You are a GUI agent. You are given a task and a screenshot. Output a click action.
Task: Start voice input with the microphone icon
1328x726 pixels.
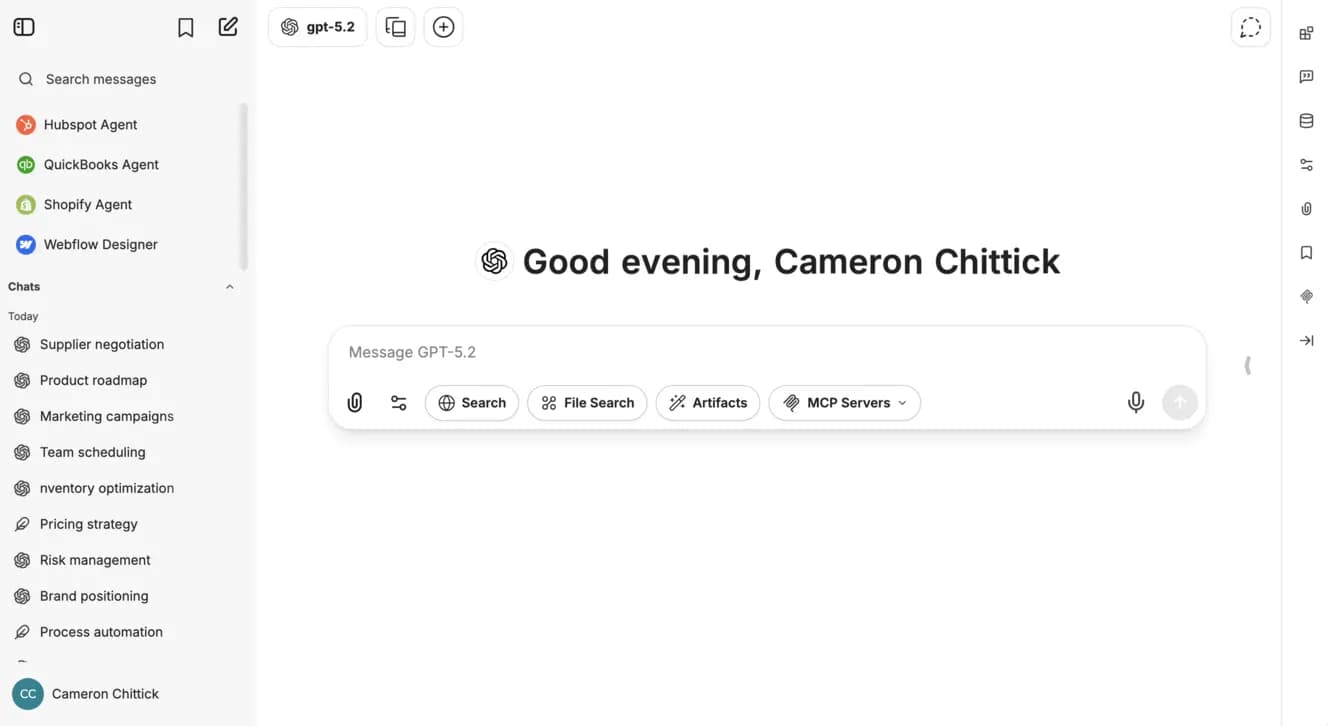1136,402
